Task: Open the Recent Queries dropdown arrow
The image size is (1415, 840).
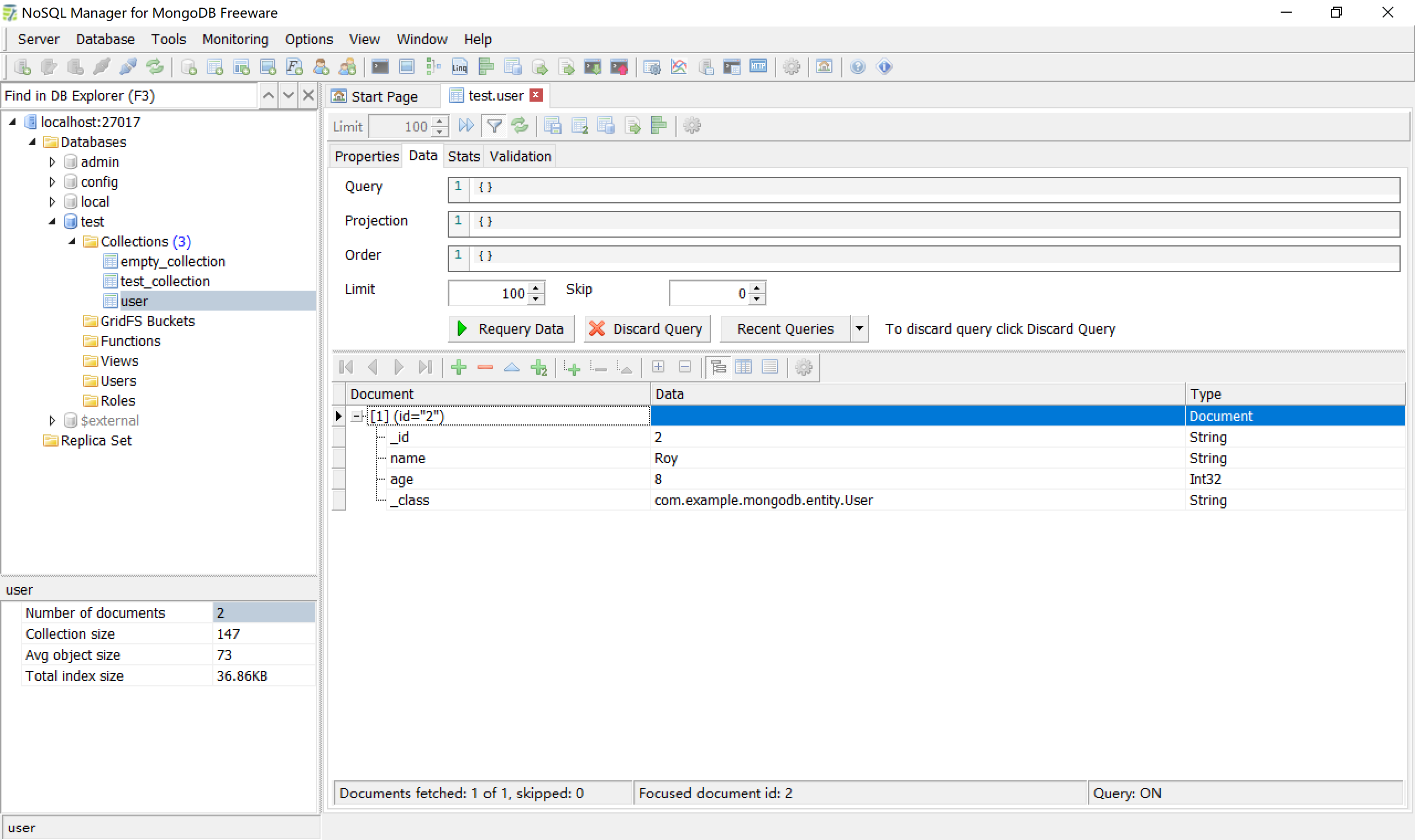Action: (x=859, y=328)
